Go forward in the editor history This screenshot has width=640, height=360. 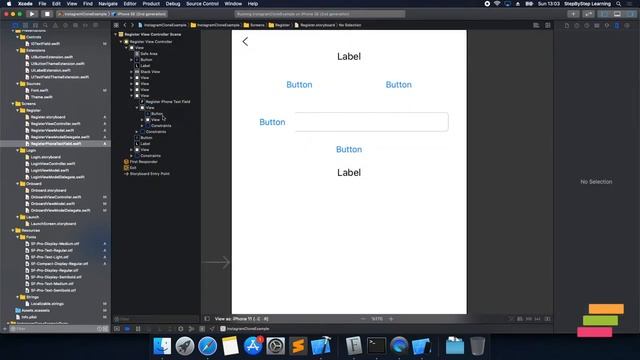132,25
